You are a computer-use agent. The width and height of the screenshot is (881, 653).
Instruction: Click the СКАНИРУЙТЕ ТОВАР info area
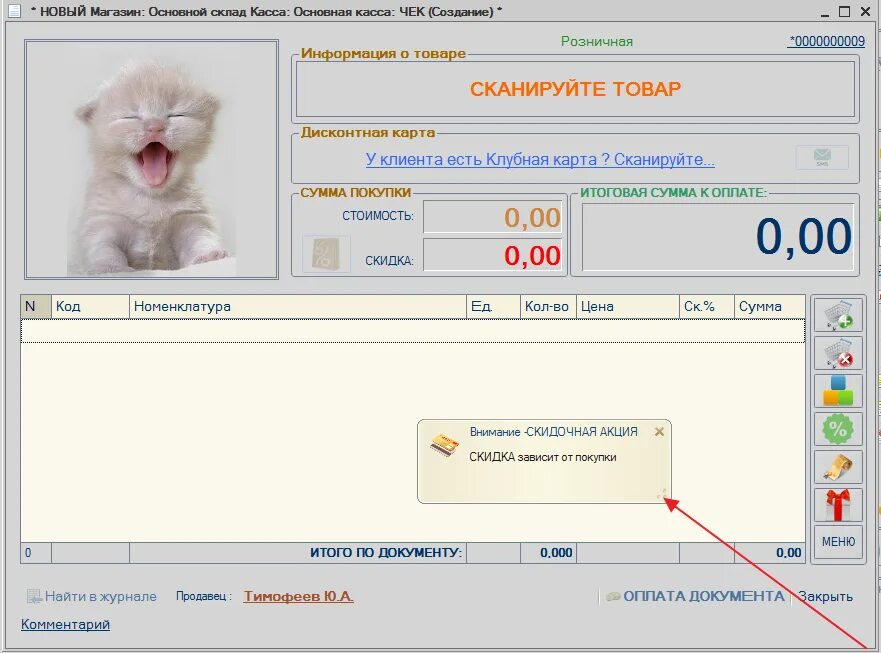tap(575, 89)
